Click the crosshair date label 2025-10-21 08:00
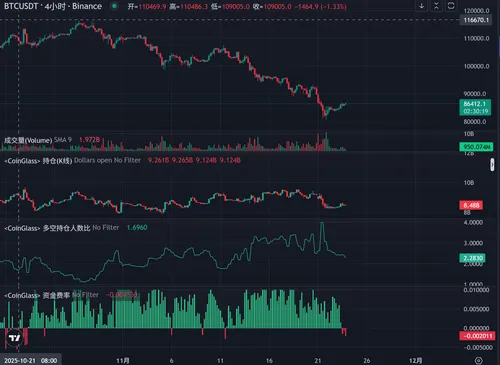Image resolution: width=500 pixels, height=365 pixels. [30, 360]
